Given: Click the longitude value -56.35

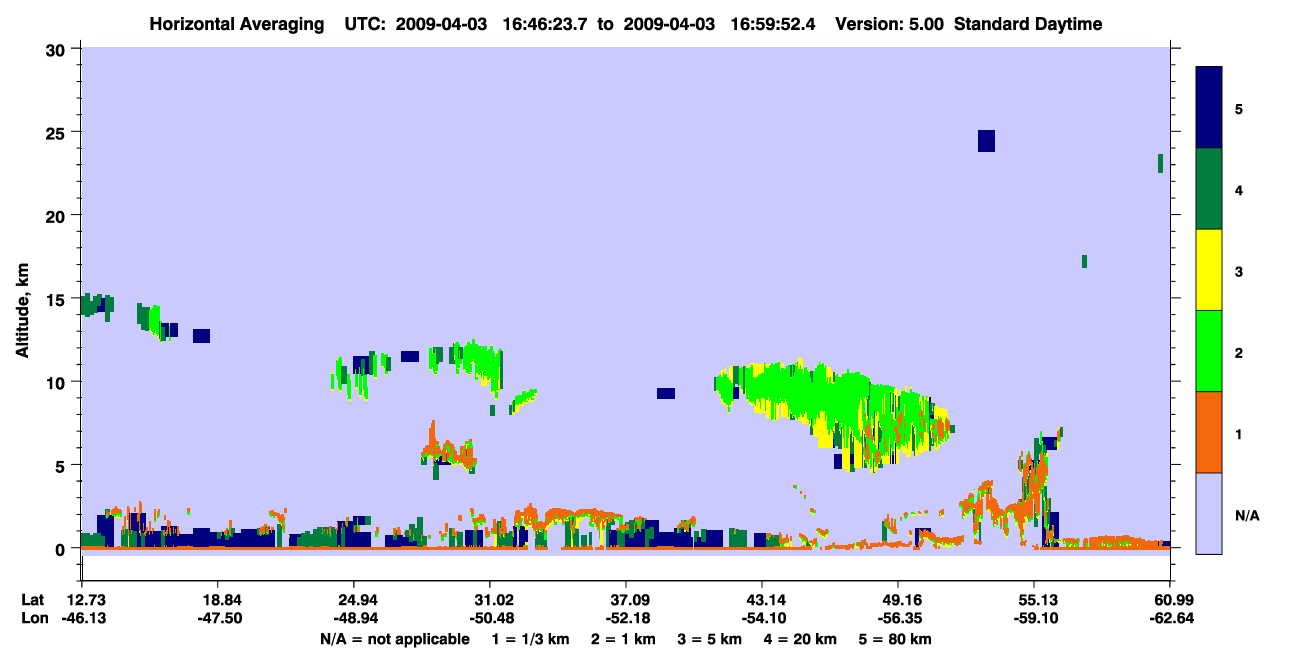Looking at the screenshot, I should click(x=898, y=618).
